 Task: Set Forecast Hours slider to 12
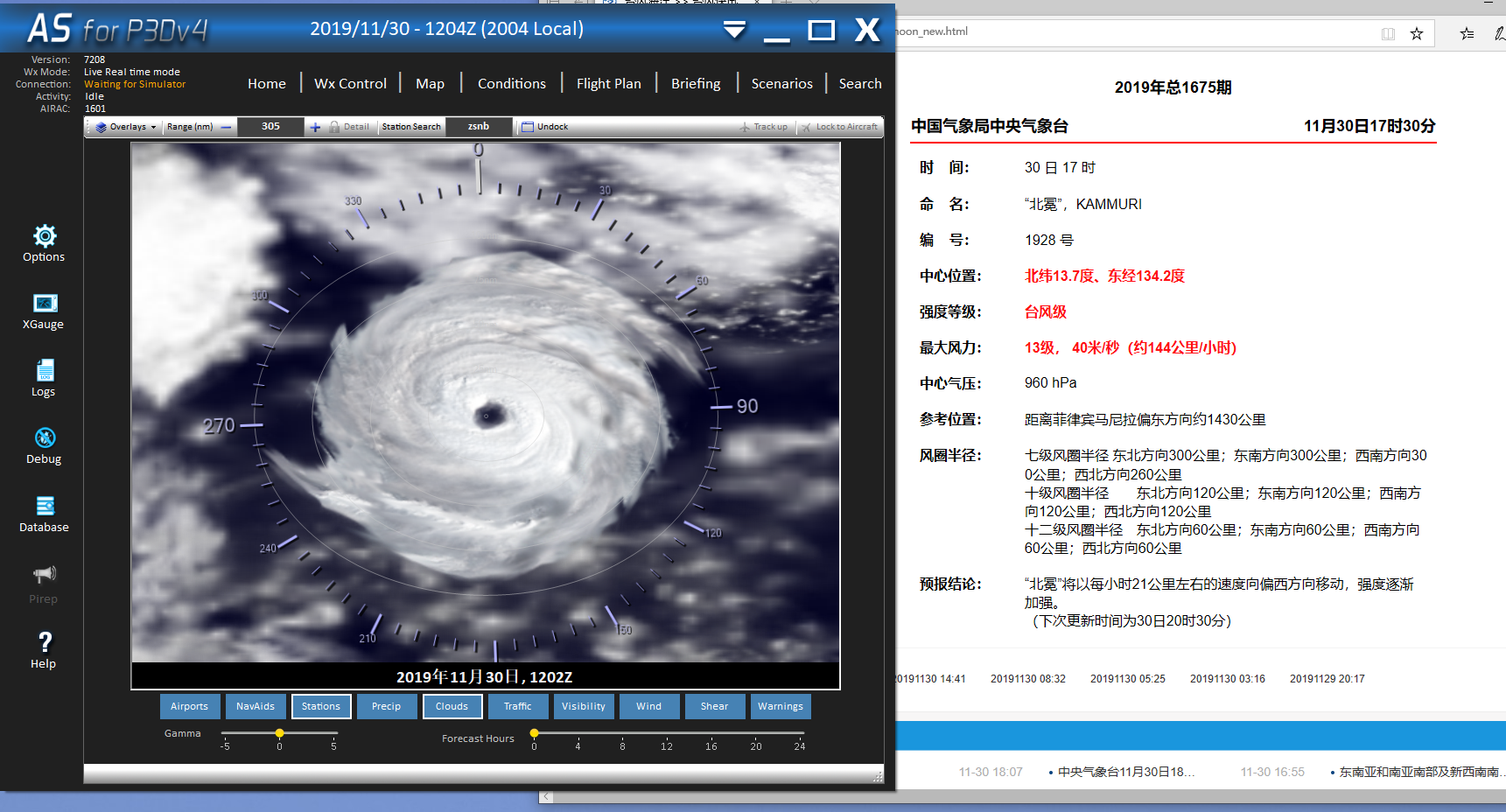pos(667,733)
